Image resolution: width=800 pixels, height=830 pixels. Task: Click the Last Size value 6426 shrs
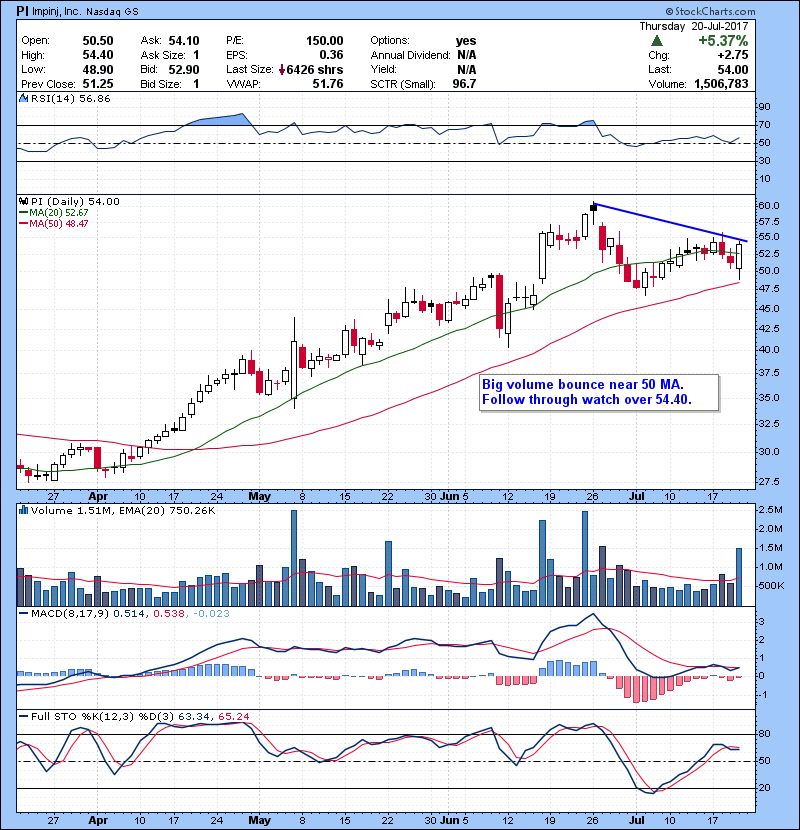tap(315, 70)
